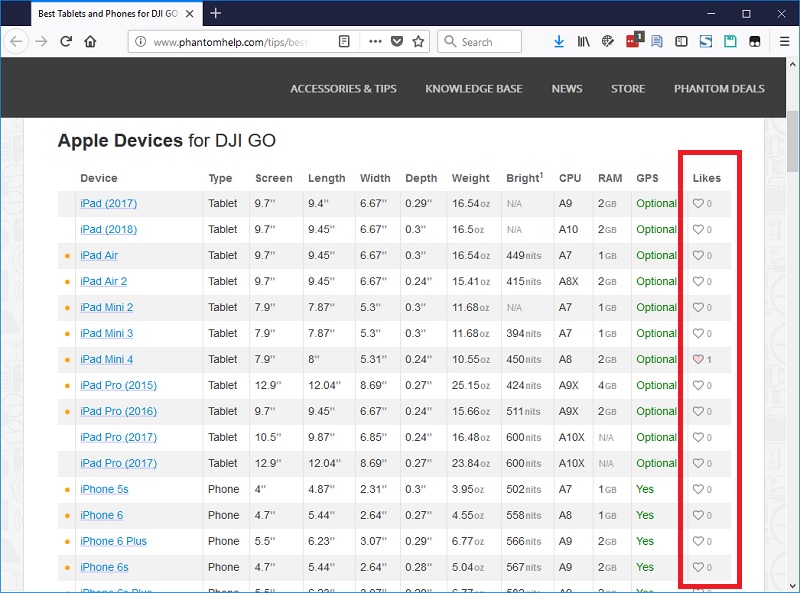Screen dimensions: 800x593
Task: Show sidebars toolbar button
Action: click(x=681, y=41)
